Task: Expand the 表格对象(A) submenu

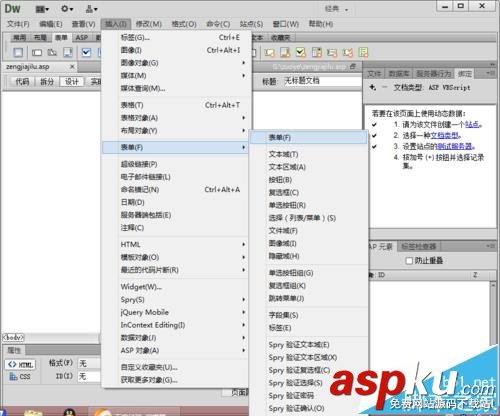Action: coord(176,118)
